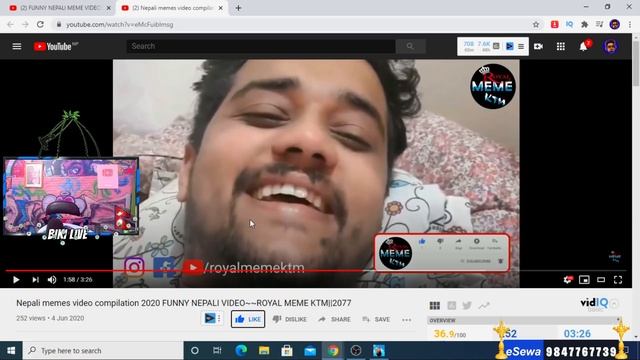Close the Nepali memes video compilation tab

click(x=221, y=8)
